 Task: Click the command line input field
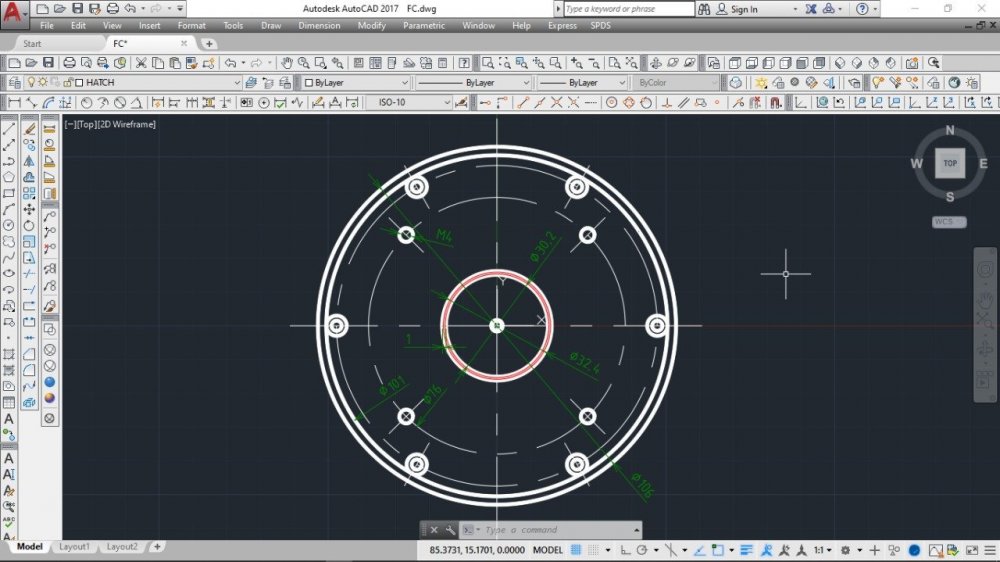click(x=555, y=530)
